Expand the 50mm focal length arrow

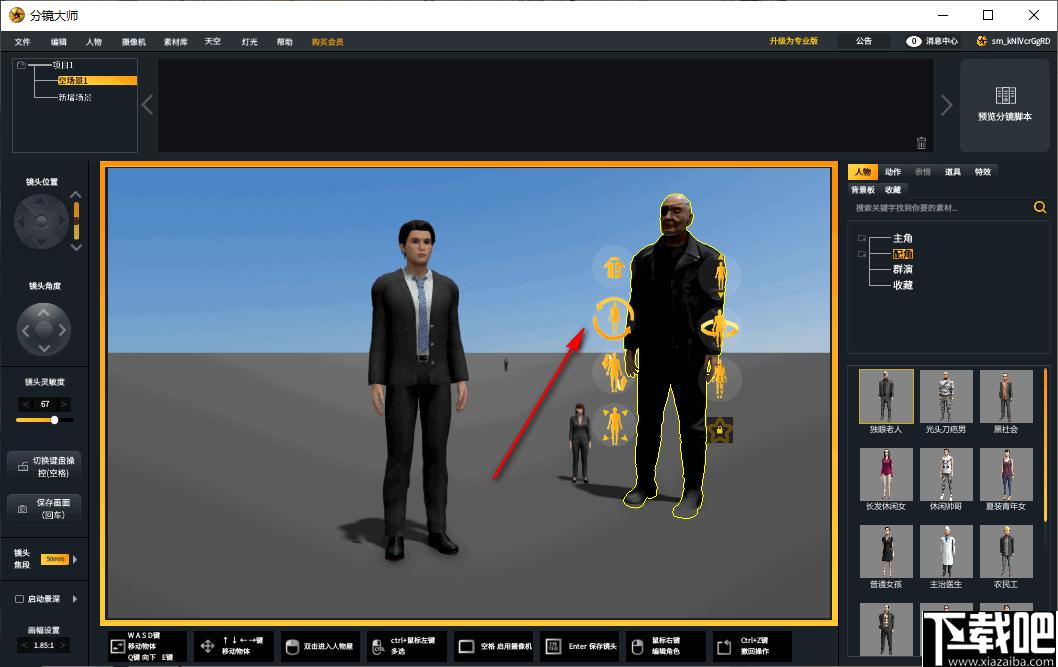pos(75,559)
